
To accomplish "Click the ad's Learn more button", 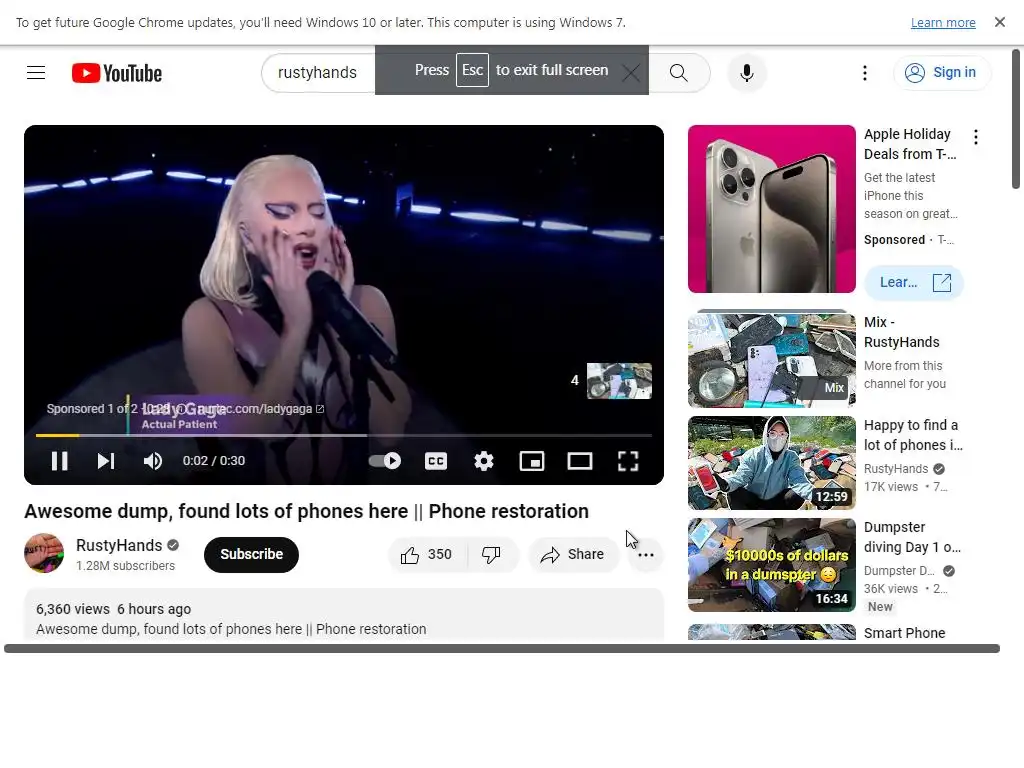I will point(914,283).
